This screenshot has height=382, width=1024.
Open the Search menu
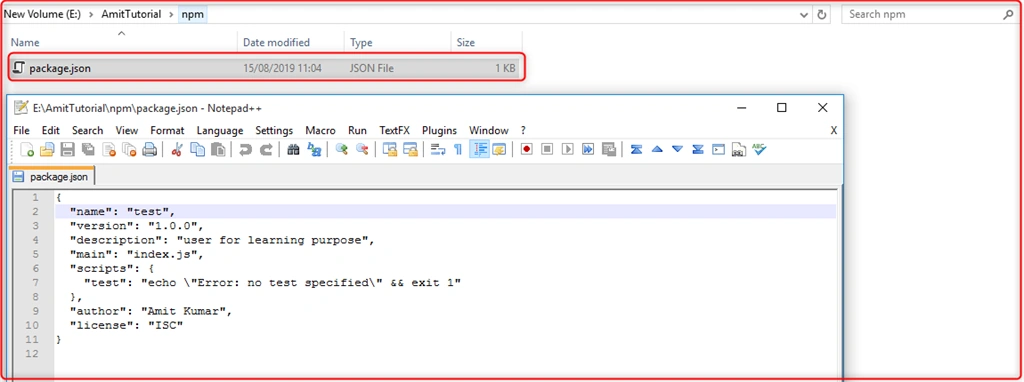point(88,131)
